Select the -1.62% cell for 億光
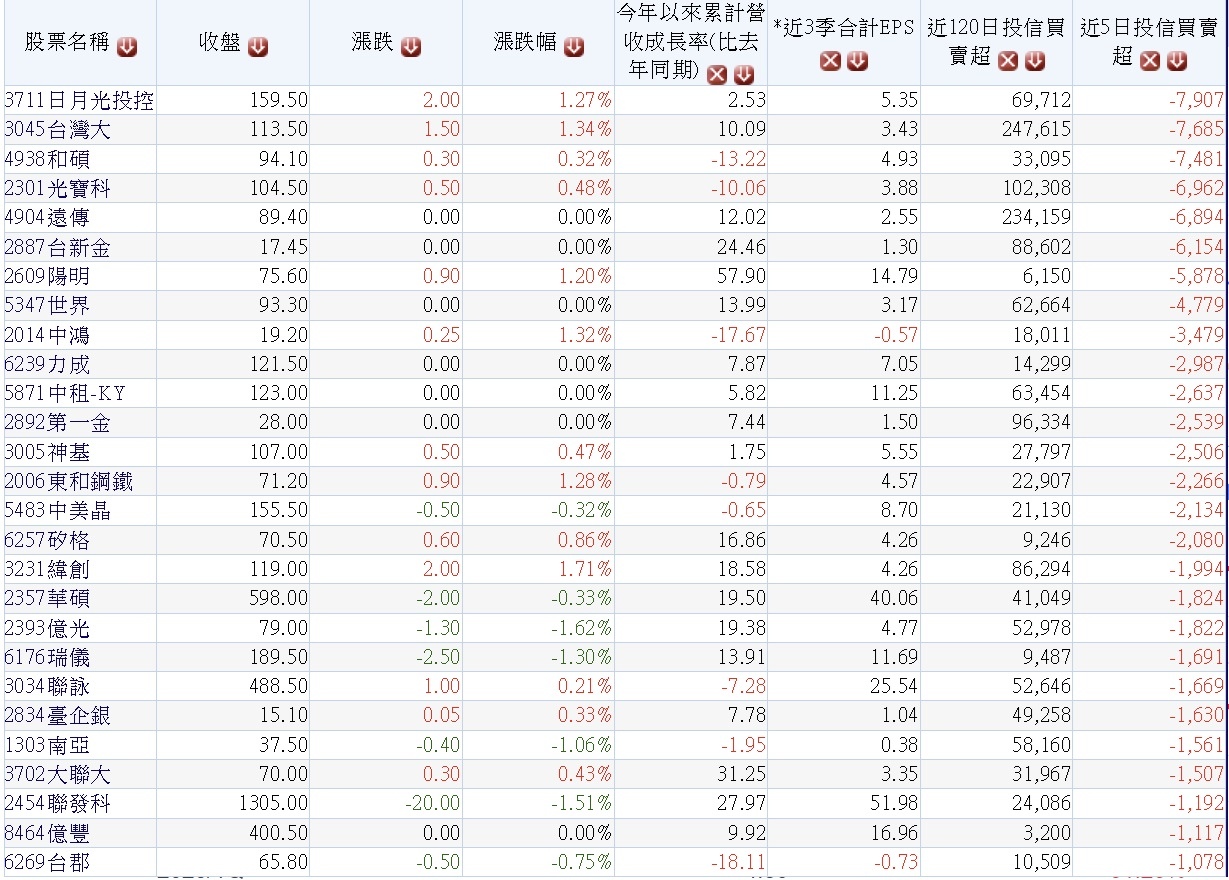This screenshot has width=1229, height=880. tap(581, 628)
